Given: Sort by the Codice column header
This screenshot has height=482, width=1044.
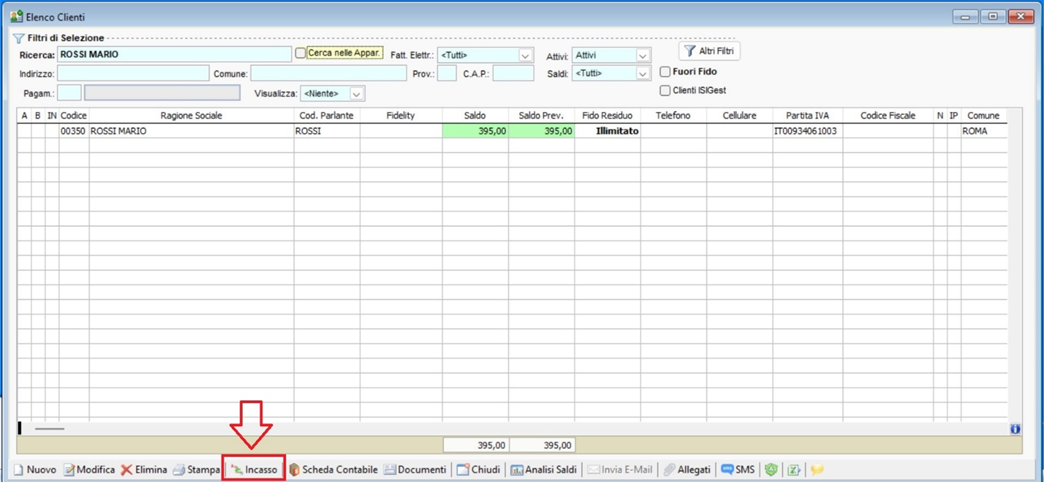Looking at the screenshot, I should [74, 116].
